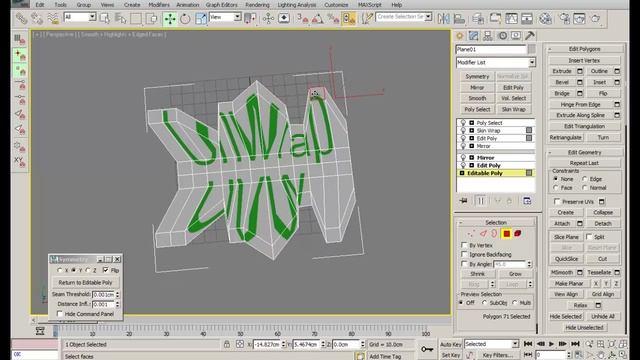This screenshot has width=640, height=360.
Task: Click the Bind to Space Warp icon
Action: (53, 18)
